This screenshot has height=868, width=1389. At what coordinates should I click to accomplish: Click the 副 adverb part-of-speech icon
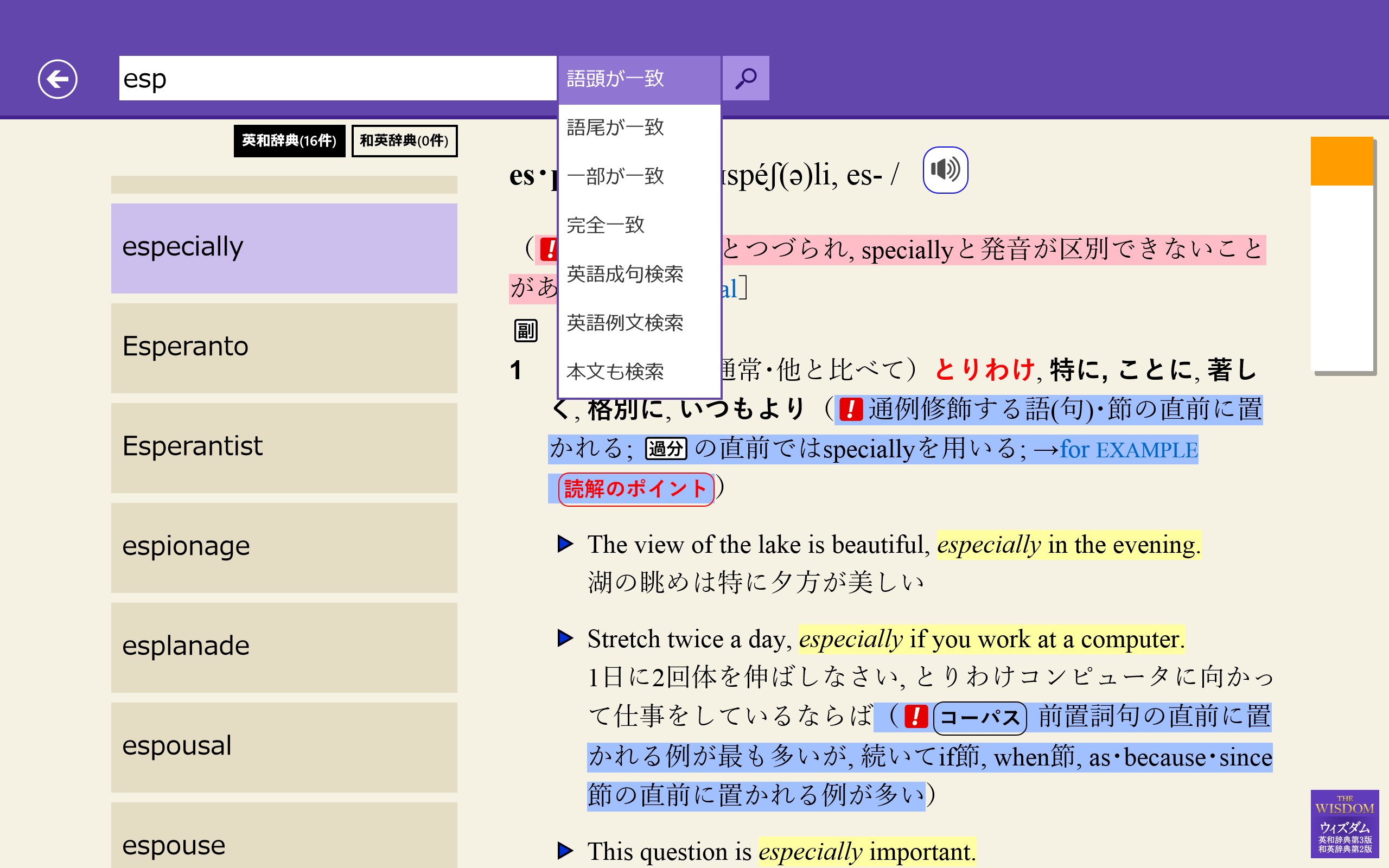coord(525,330)
